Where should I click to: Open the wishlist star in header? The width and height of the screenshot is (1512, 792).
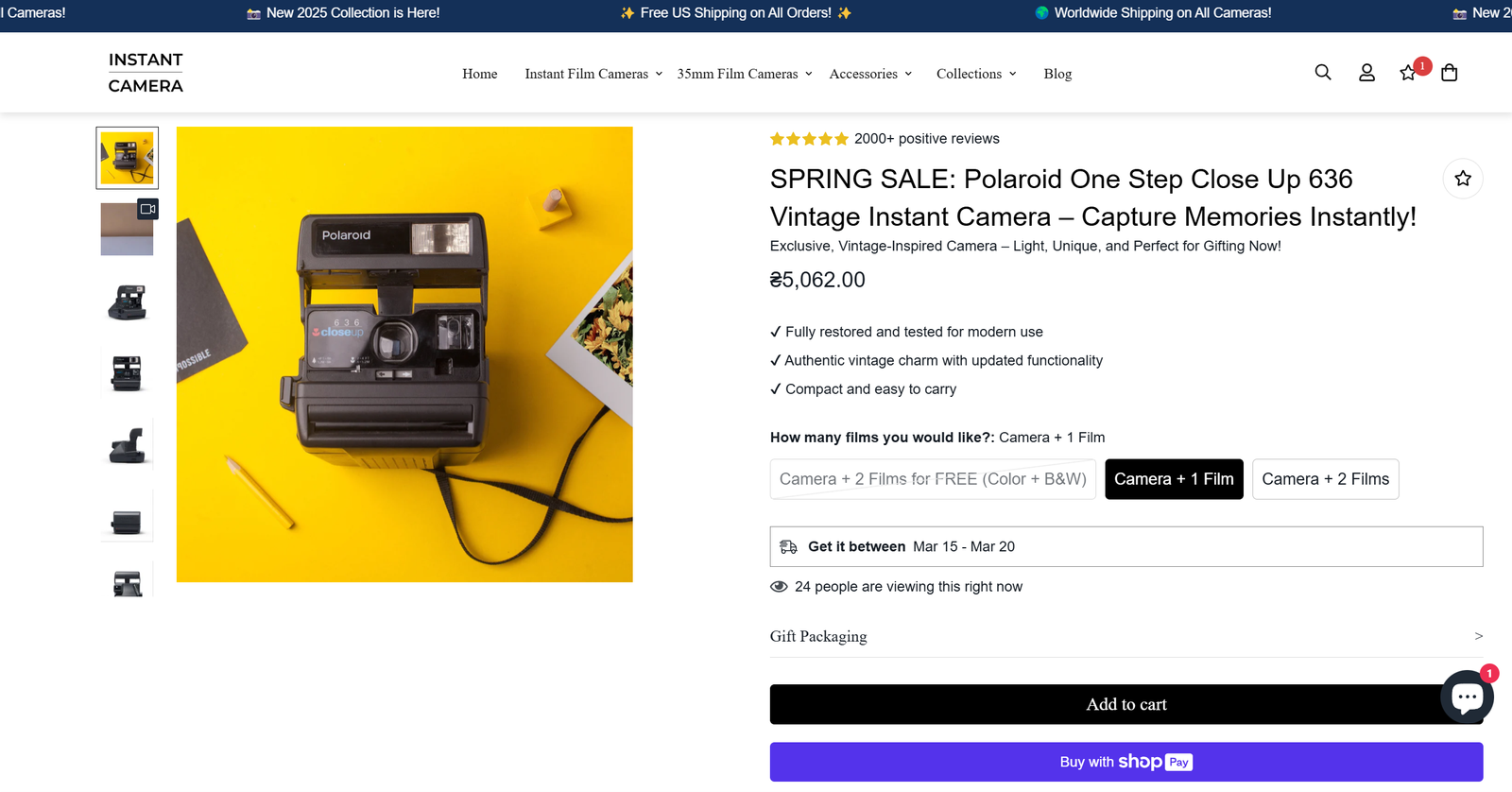(1408, 73)
